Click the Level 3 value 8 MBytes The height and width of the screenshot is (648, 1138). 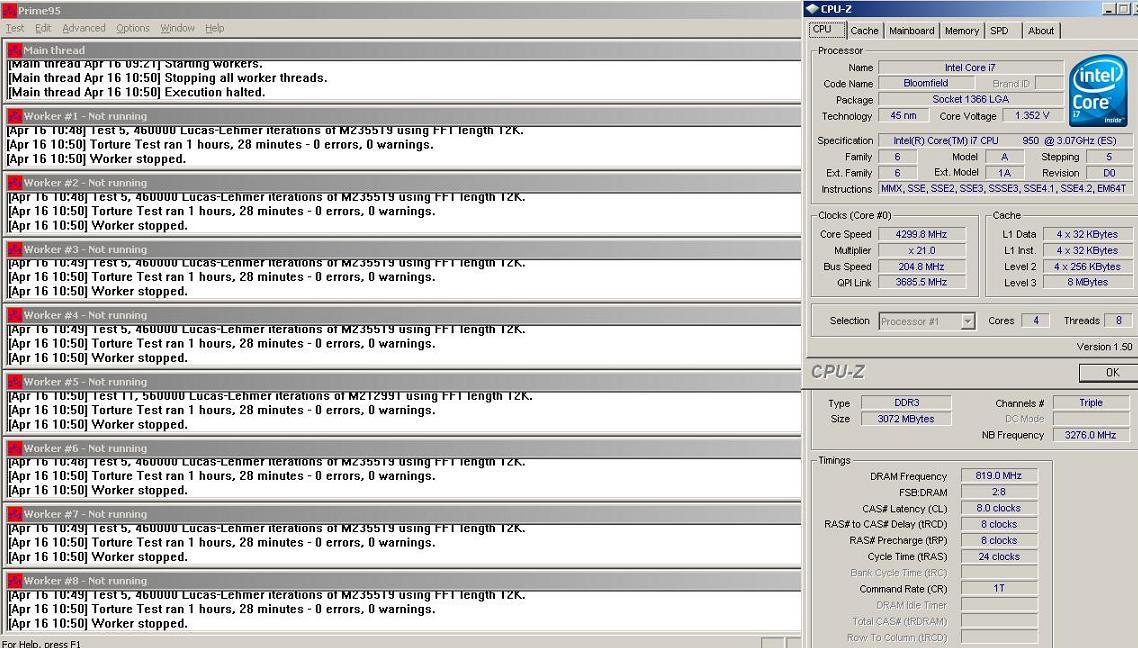point(1086,282)
